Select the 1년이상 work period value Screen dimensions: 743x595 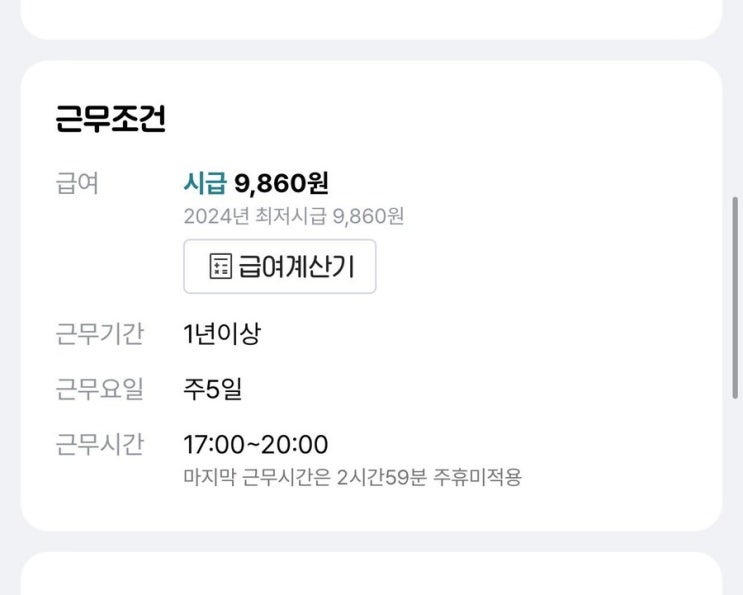pos(222,334)
